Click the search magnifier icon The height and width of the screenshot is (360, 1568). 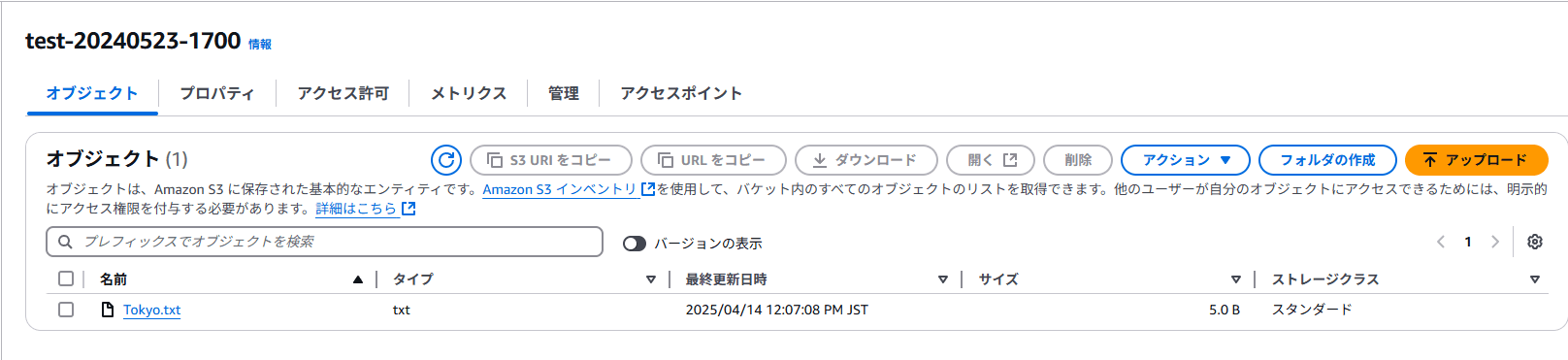click(x=65, y=242)
